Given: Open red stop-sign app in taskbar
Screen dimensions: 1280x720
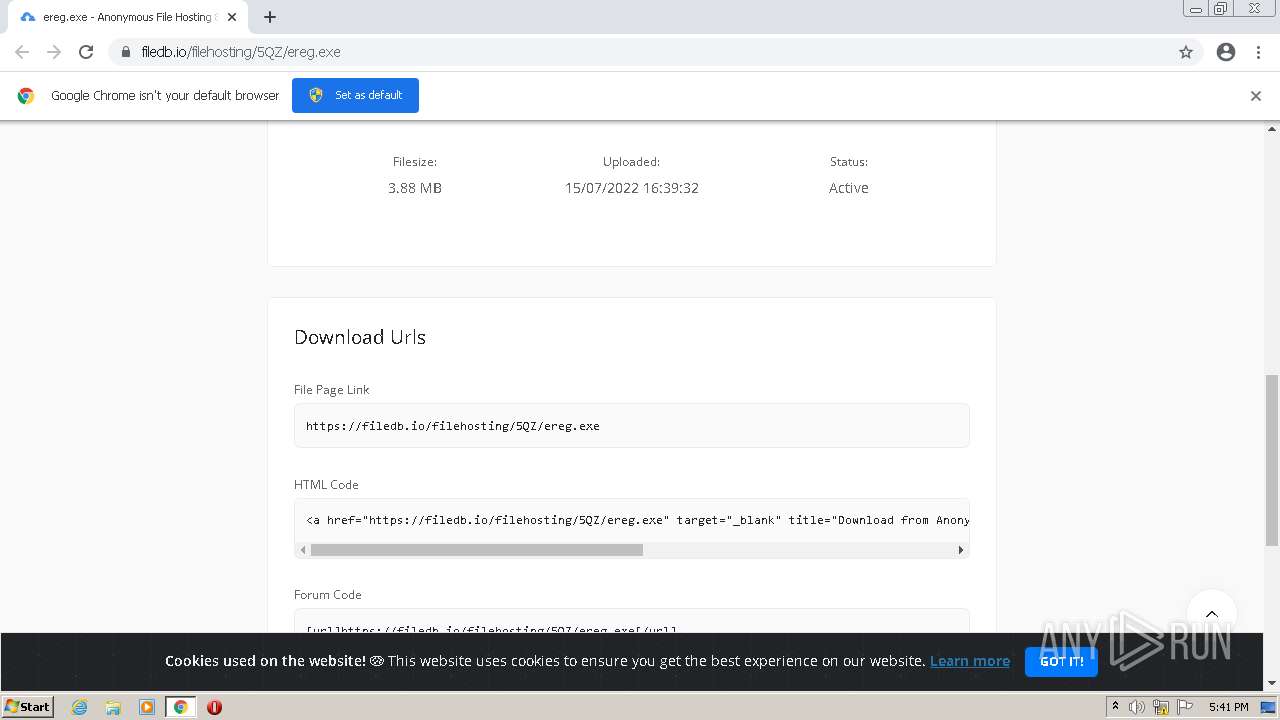Looking at the screenshot, I should (x=214, y=707).
